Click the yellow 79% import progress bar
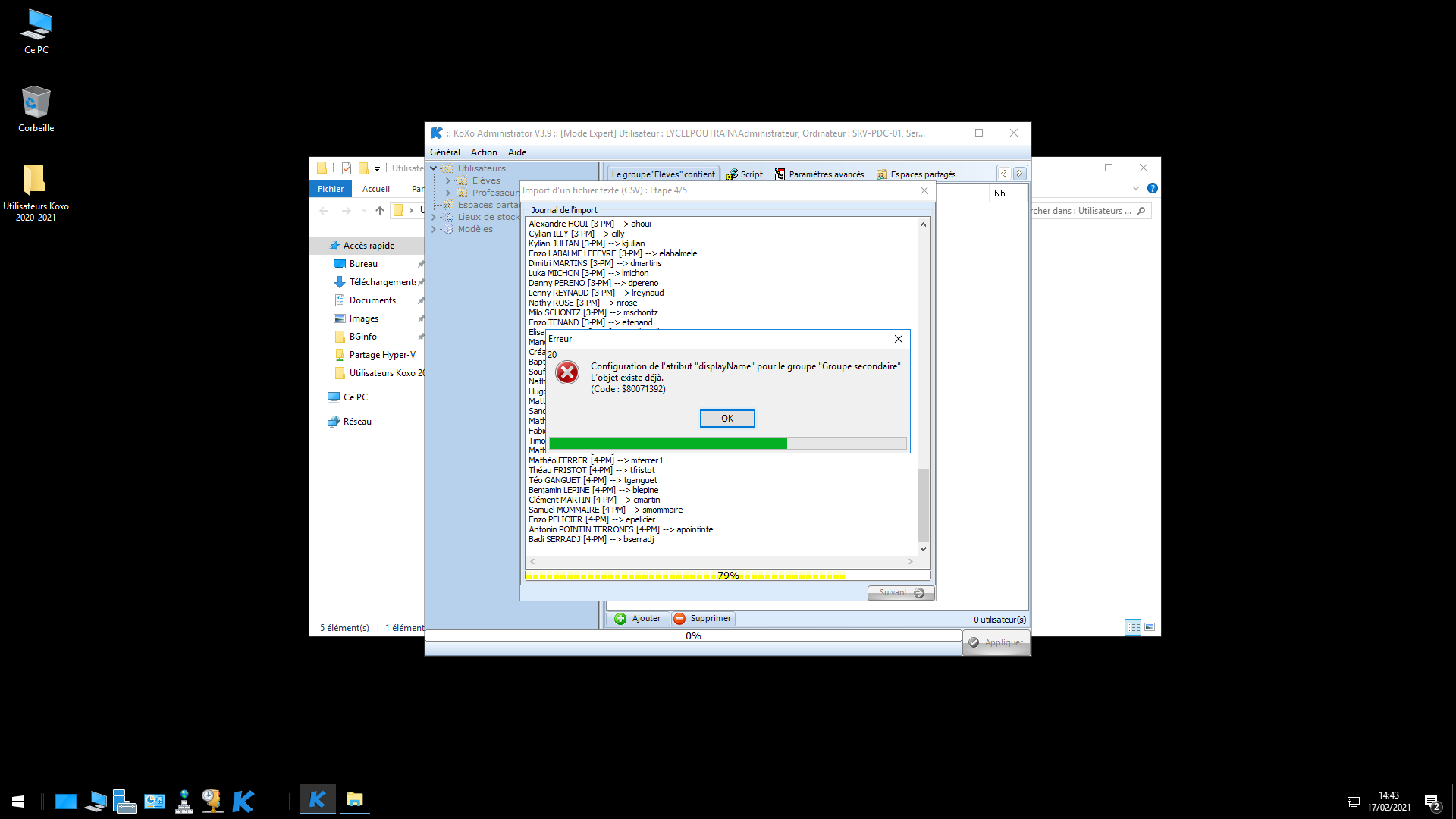 click(x=727, y=576)
